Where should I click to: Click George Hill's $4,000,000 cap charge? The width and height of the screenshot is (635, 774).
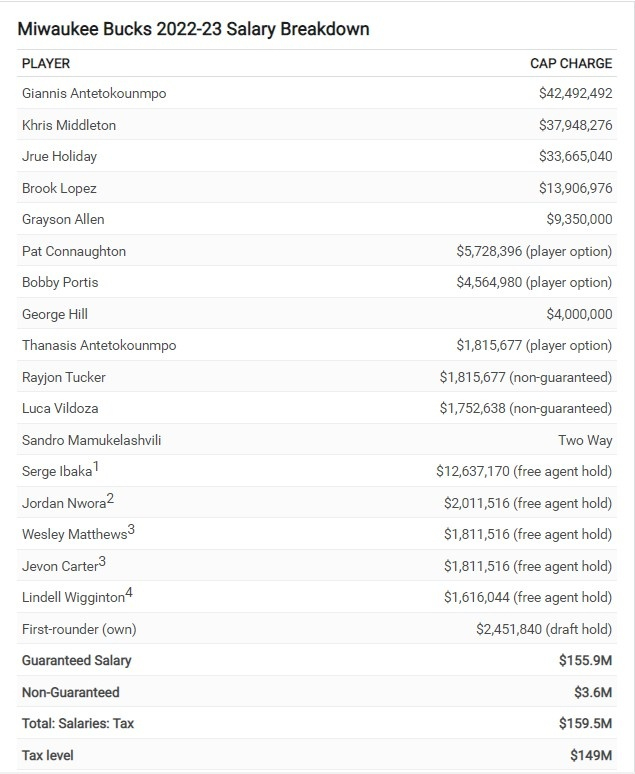[x=579, y=314]
